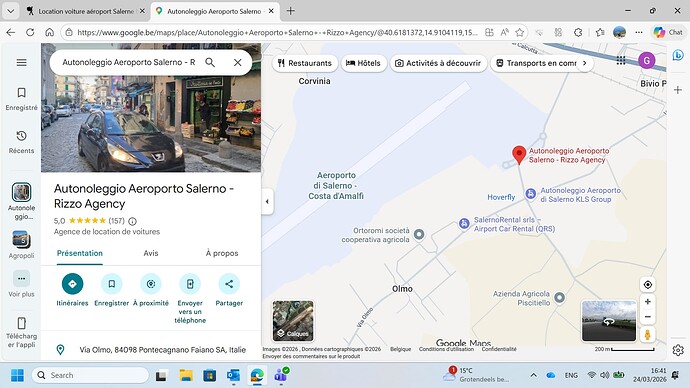Switch to the À propos tab

(222, 253)
